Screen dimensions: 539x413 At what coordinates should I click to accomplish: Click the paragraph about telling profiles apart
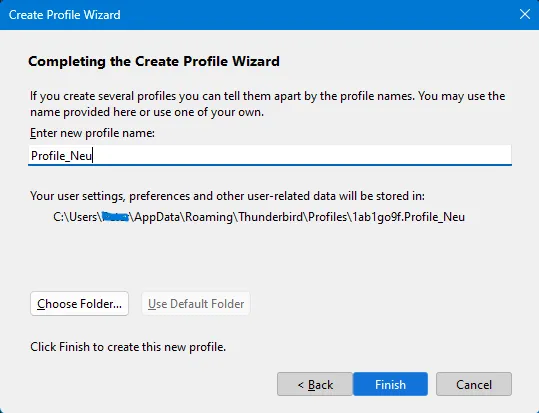[x=267, y=104]
